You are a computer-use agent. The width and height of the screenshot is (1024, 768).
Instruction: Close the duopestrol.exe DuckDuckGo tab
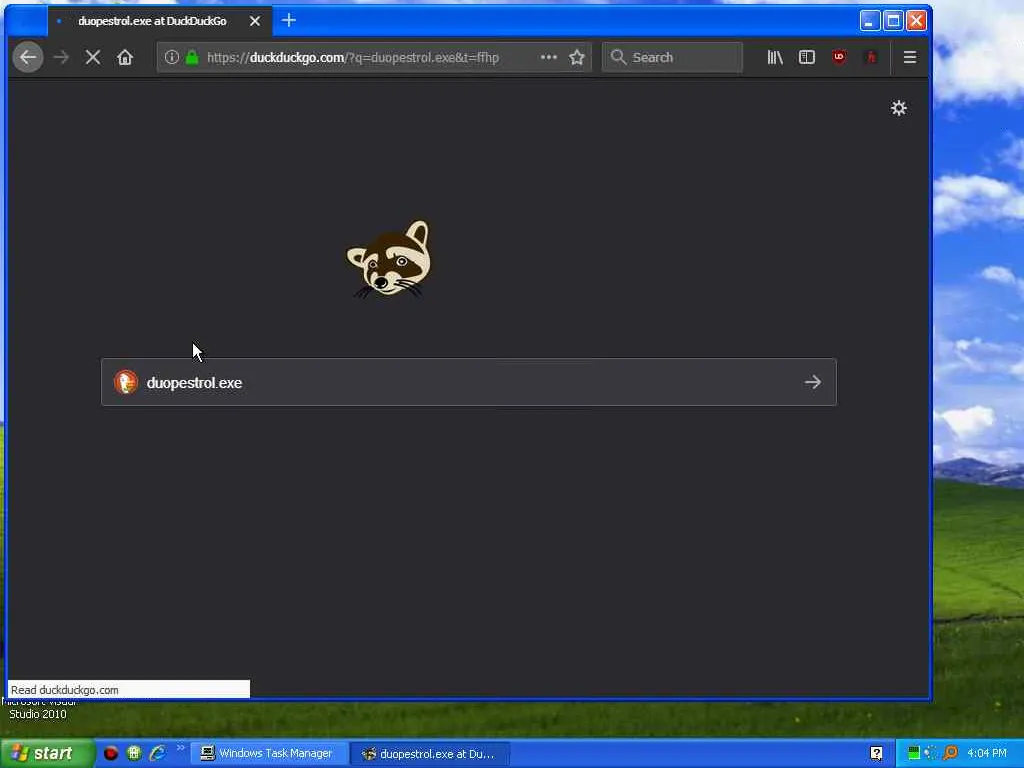coord(255,21)
